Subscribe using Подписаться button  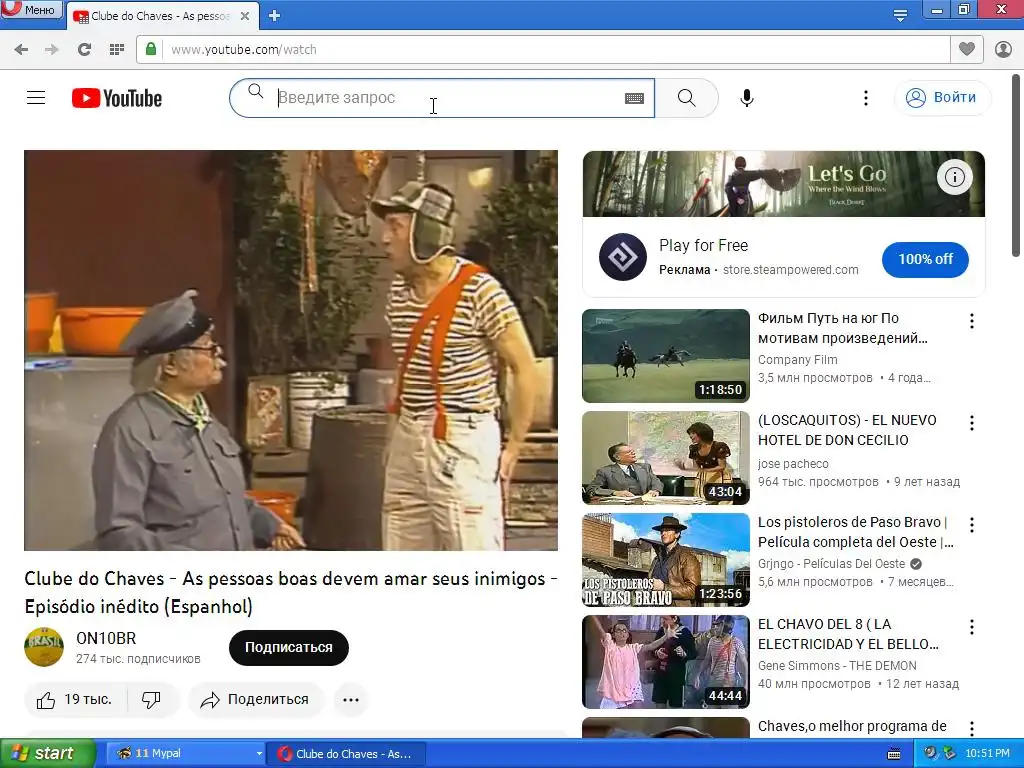[x=289, y=647]
